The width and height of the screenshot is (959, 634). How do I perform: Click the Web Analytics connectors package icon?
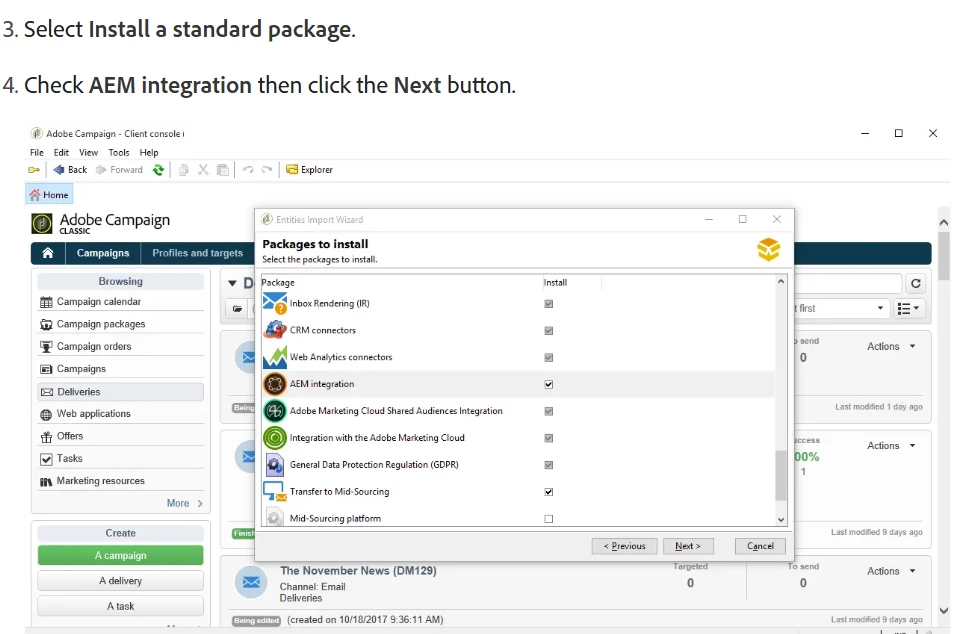[275, 357]
